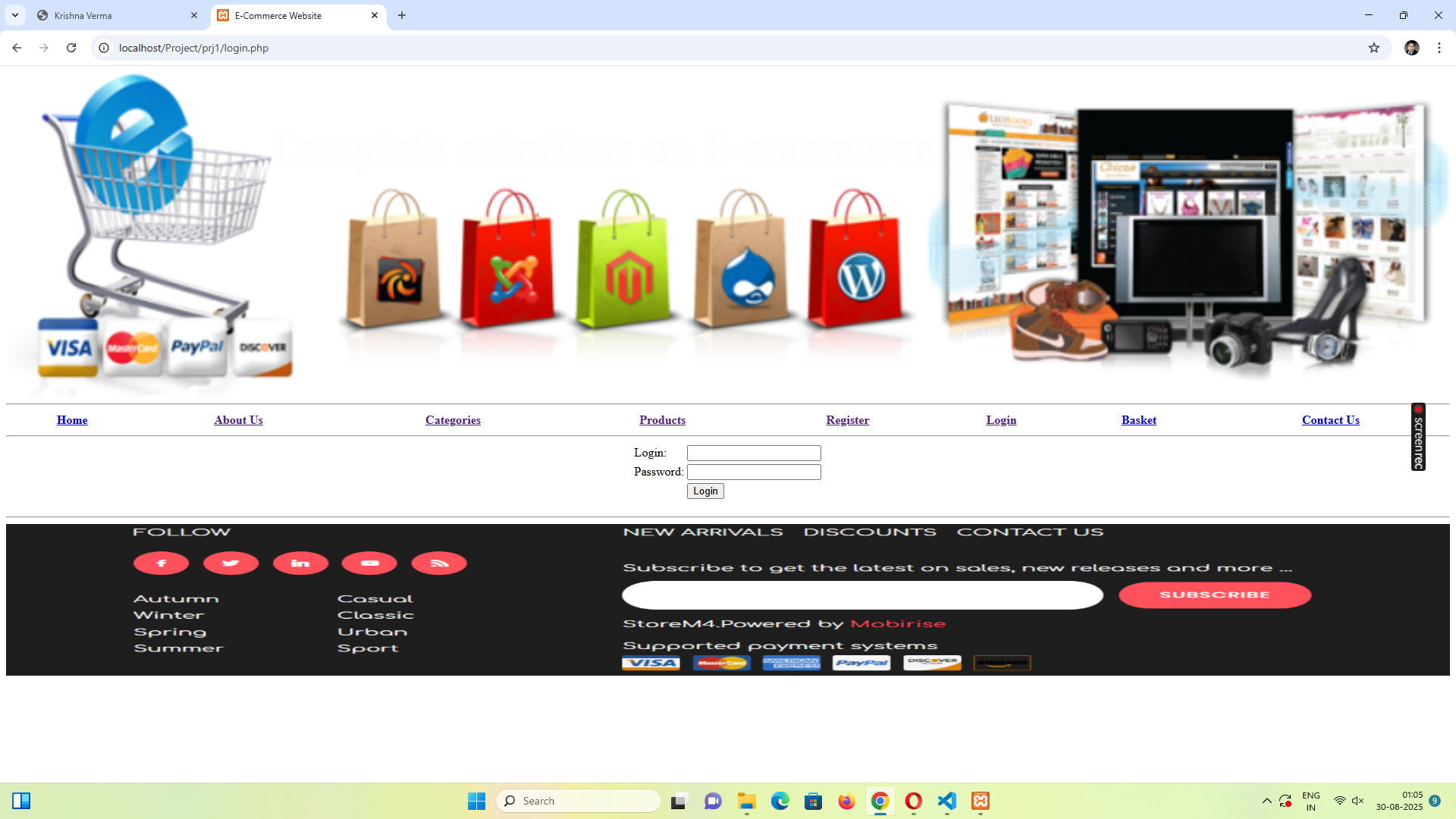Click the footer PayPal payment icon
The width and height of the screenshot is (1456, 819).
click(861, 664)
